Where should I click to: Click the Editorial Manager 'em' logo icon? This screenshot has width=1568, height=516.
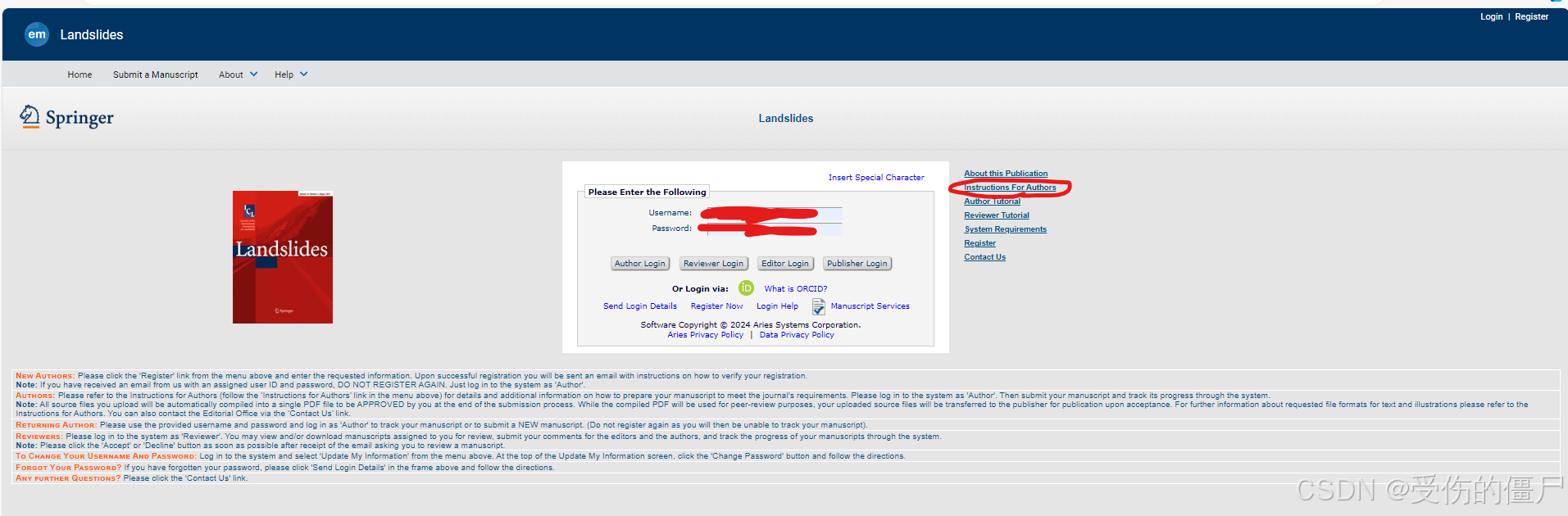[x=37, y=34]
